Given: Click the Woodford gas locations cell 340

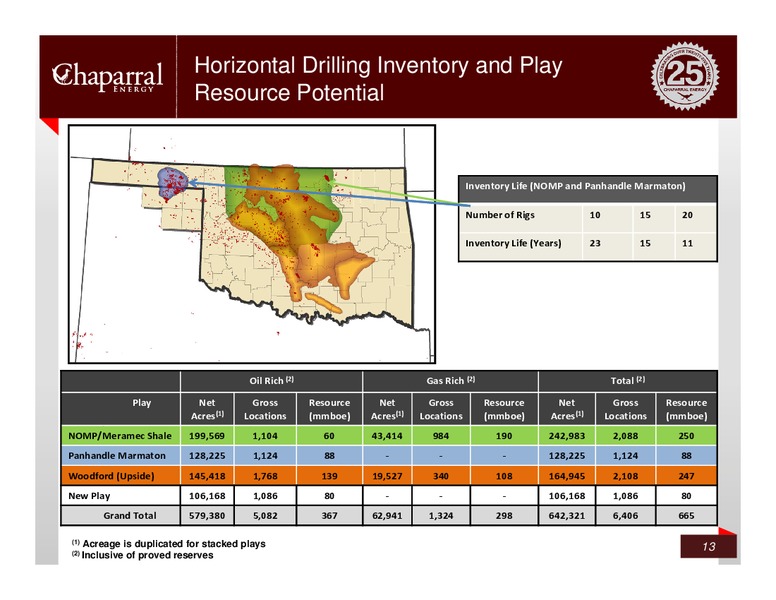Looking at the screenshot, I should pos(440,476).
